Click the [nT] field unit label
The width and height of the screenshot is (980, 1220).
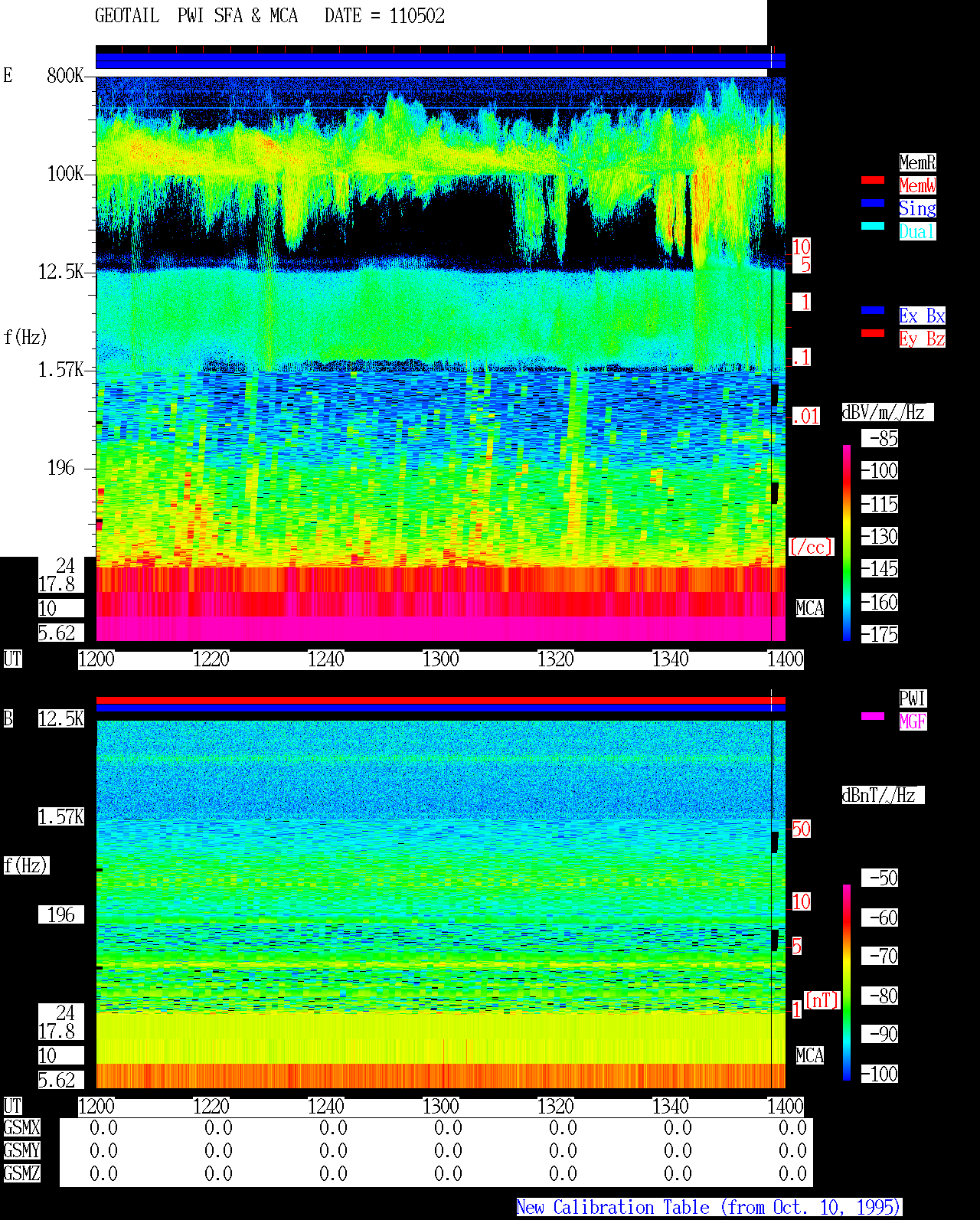pos(822,1000)
